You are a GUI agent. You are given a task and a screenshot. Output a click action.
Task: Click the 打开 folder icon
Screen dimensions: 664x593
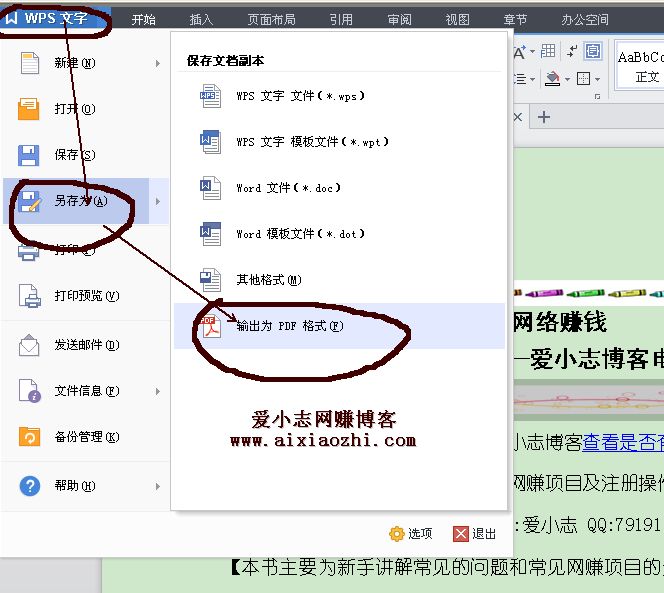coord(28,109)
